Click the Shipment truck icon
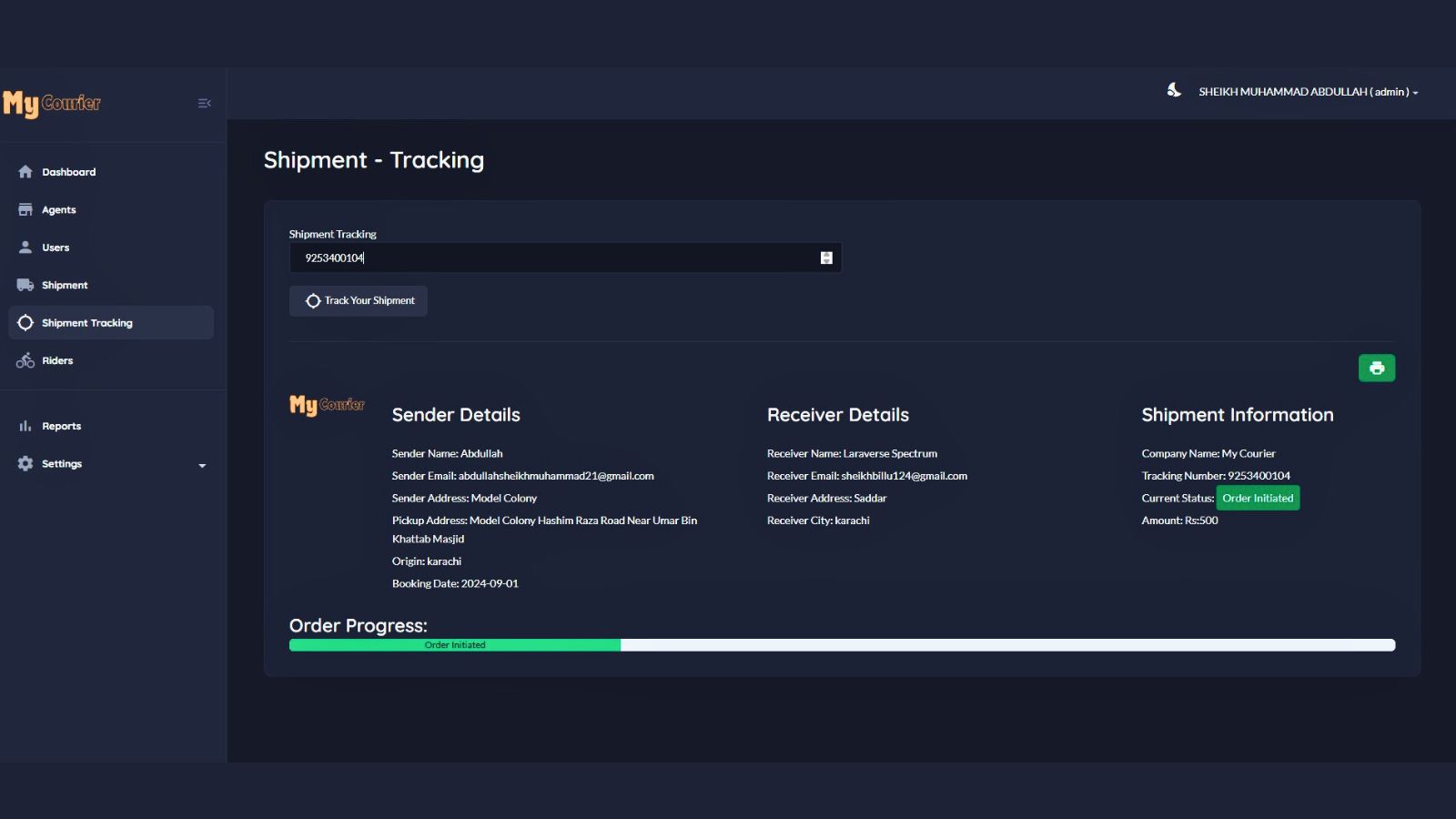This screenshot has height=819, width=1456. (x=25, y=285)
